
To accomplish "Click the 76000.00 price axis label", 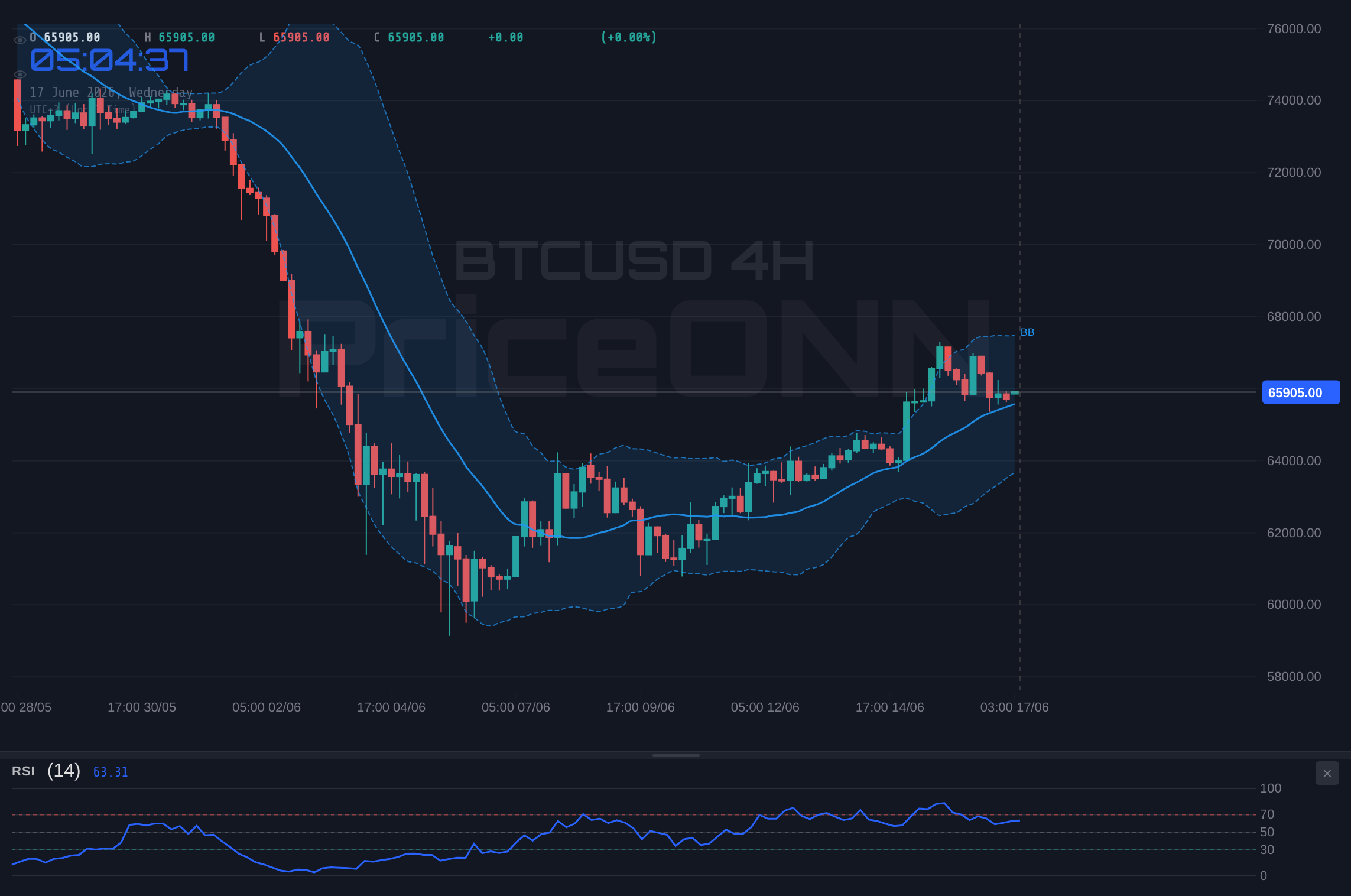I will tap(1294, 29).
